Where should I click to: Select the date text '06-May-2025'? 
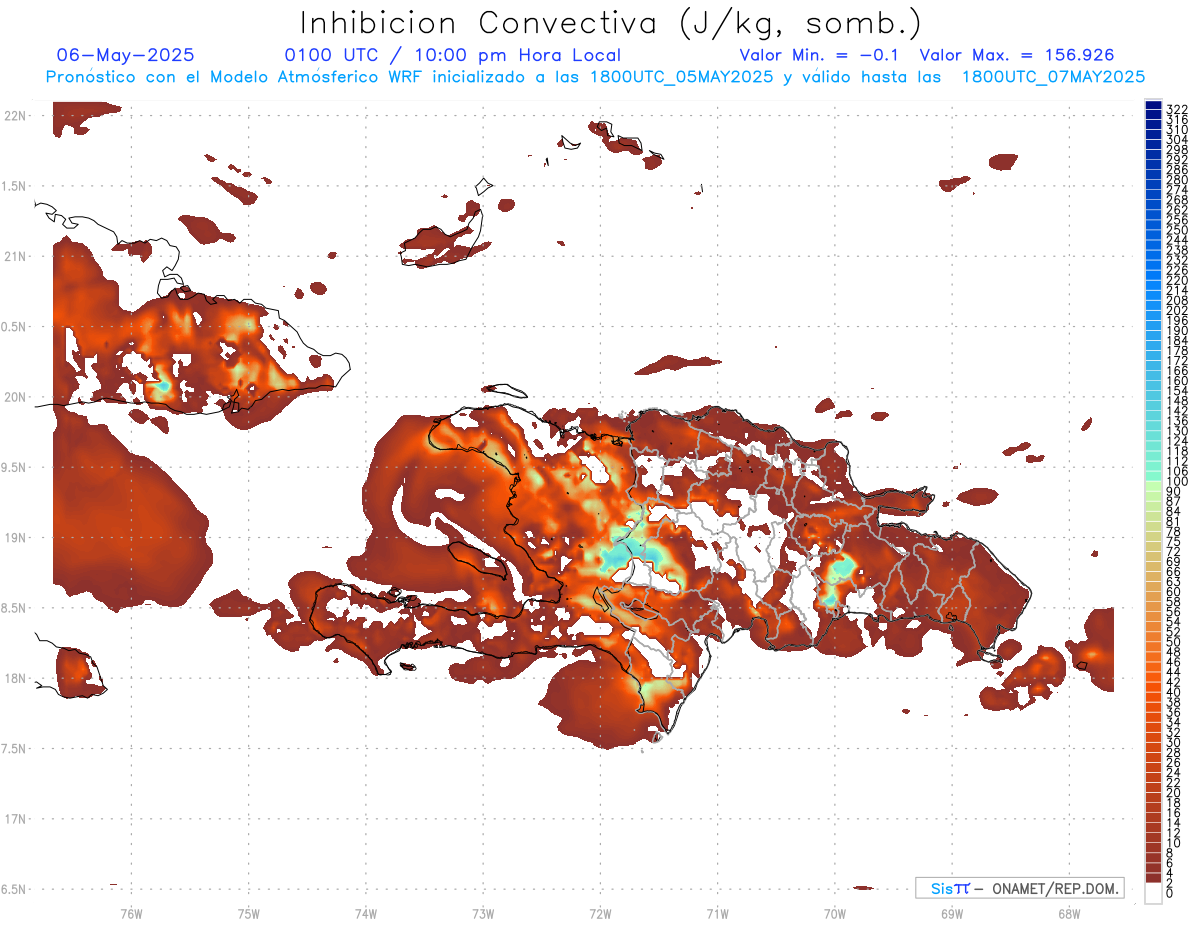[x=126, y=55]
